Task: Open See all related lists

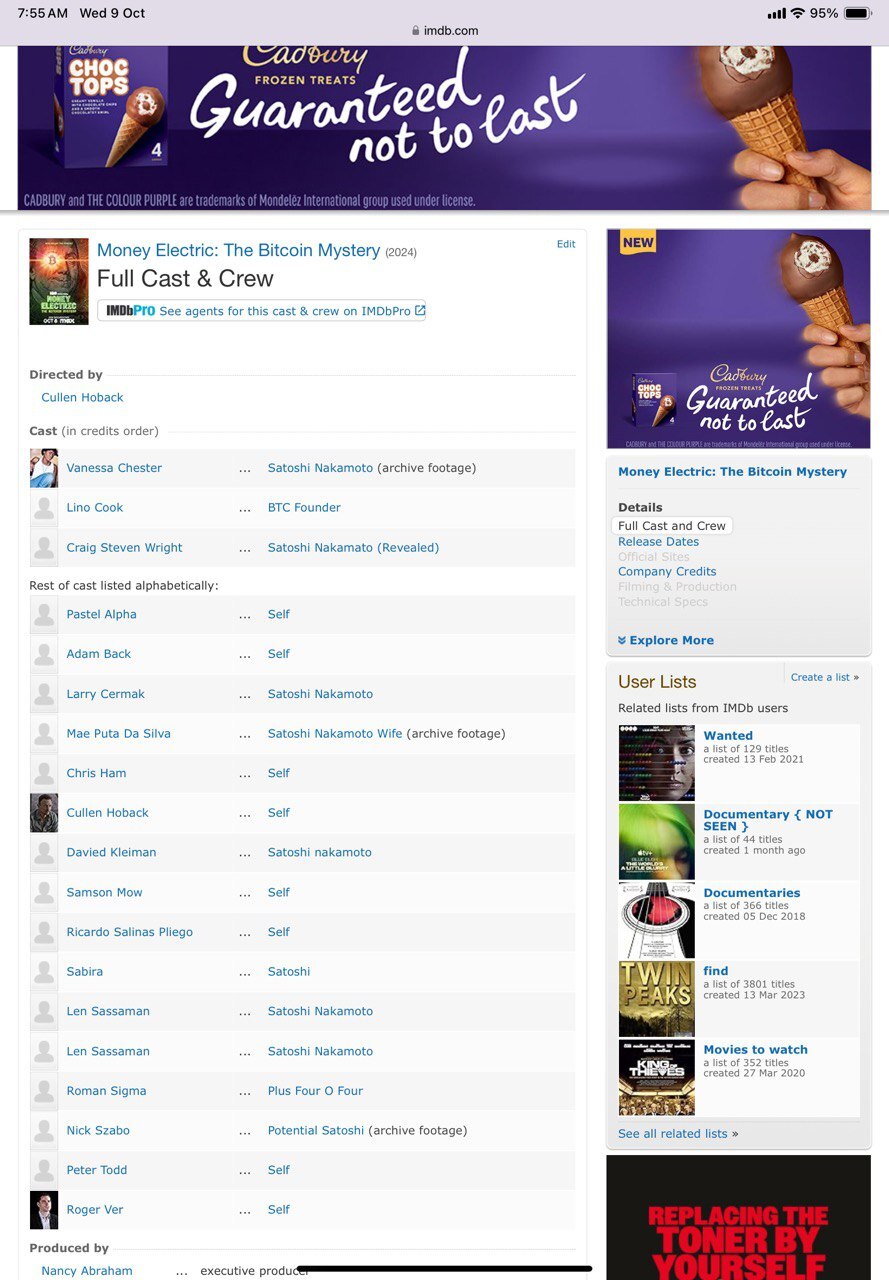Action: pos(673,1134)
